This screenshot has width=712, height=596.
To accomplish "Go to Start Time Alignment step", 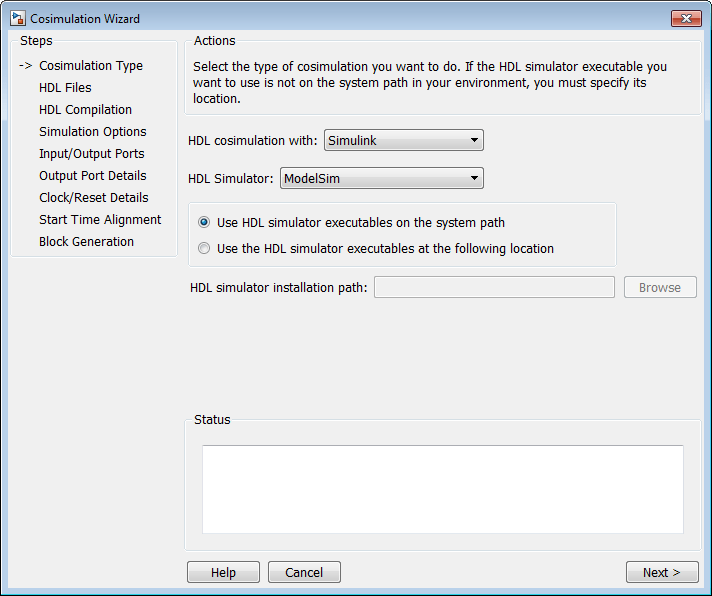I will (100, 220).
